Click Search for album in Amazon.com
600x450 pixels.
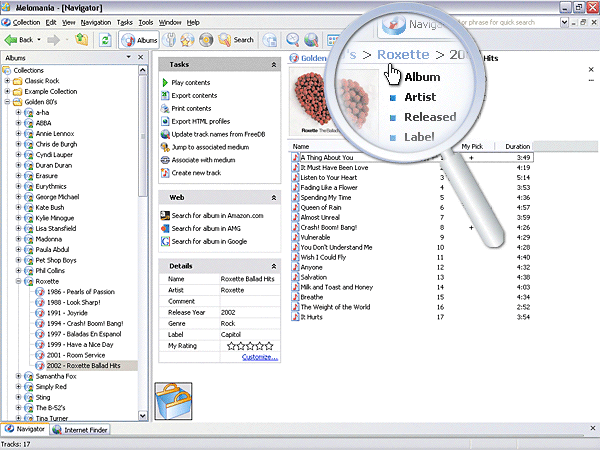click(216, 215)
